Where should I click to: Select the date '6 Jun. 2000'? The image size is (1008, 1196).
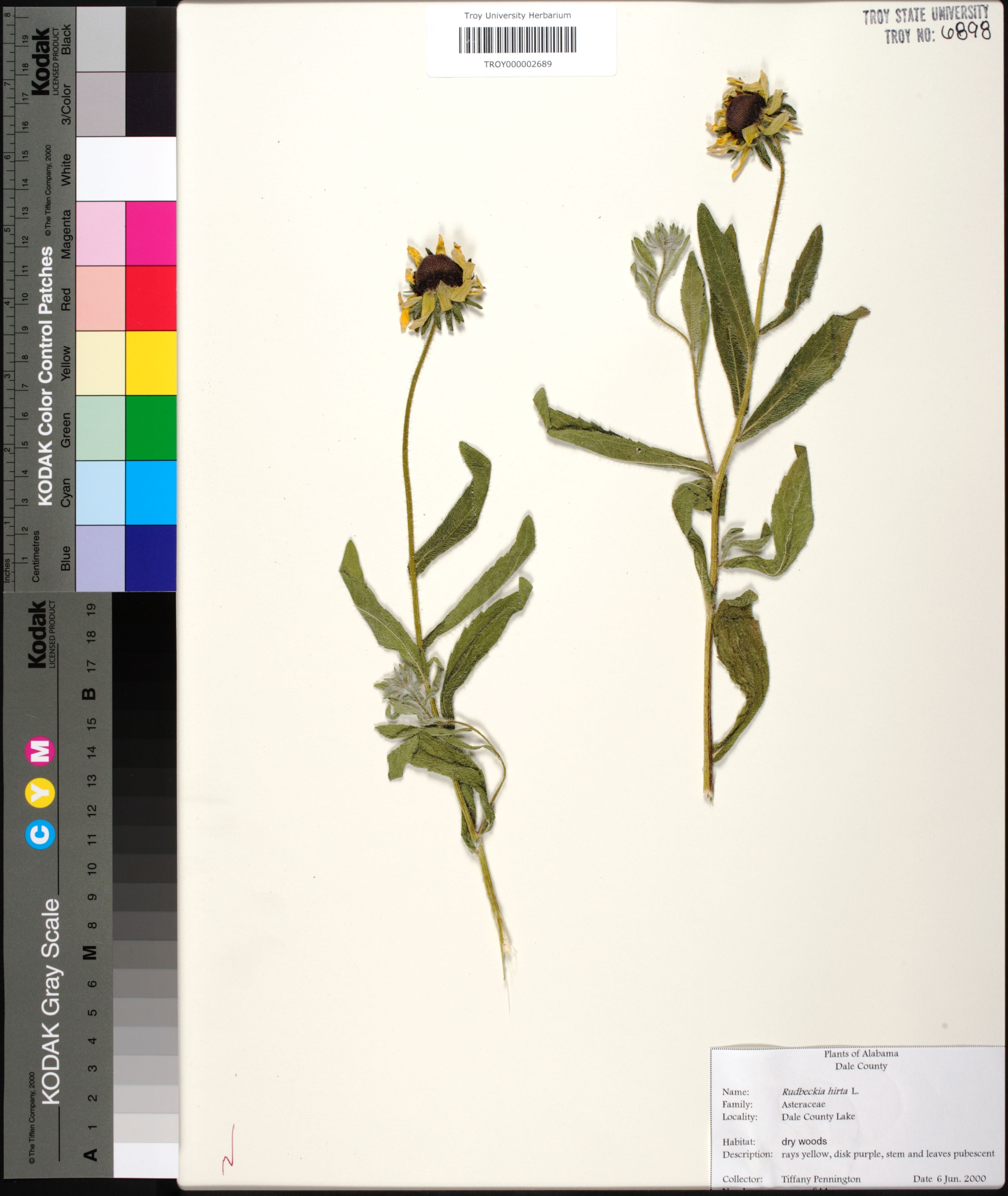tap(961, 1178)
